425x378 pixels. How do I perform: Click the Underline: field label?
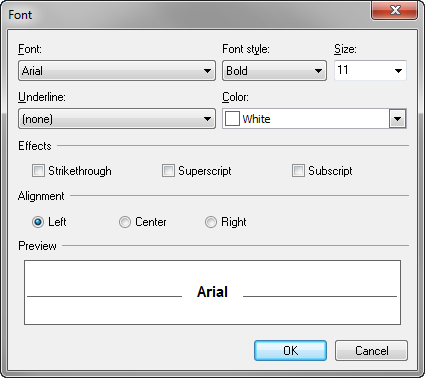[42, 97]
